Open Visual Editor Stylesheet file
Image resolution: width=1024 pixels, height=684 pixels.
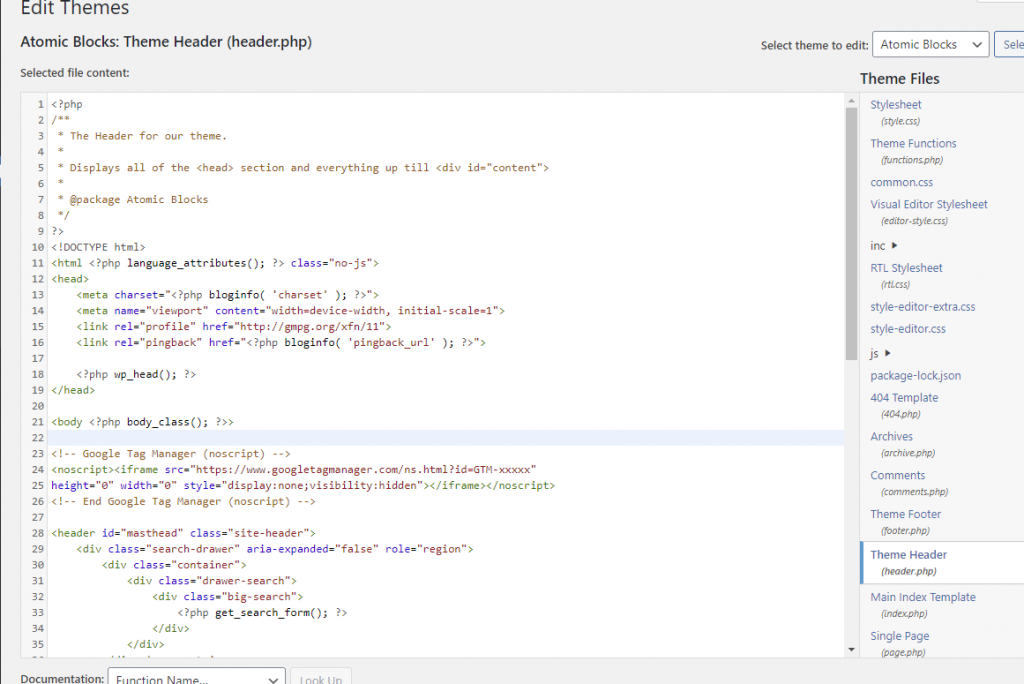(928, 205)
